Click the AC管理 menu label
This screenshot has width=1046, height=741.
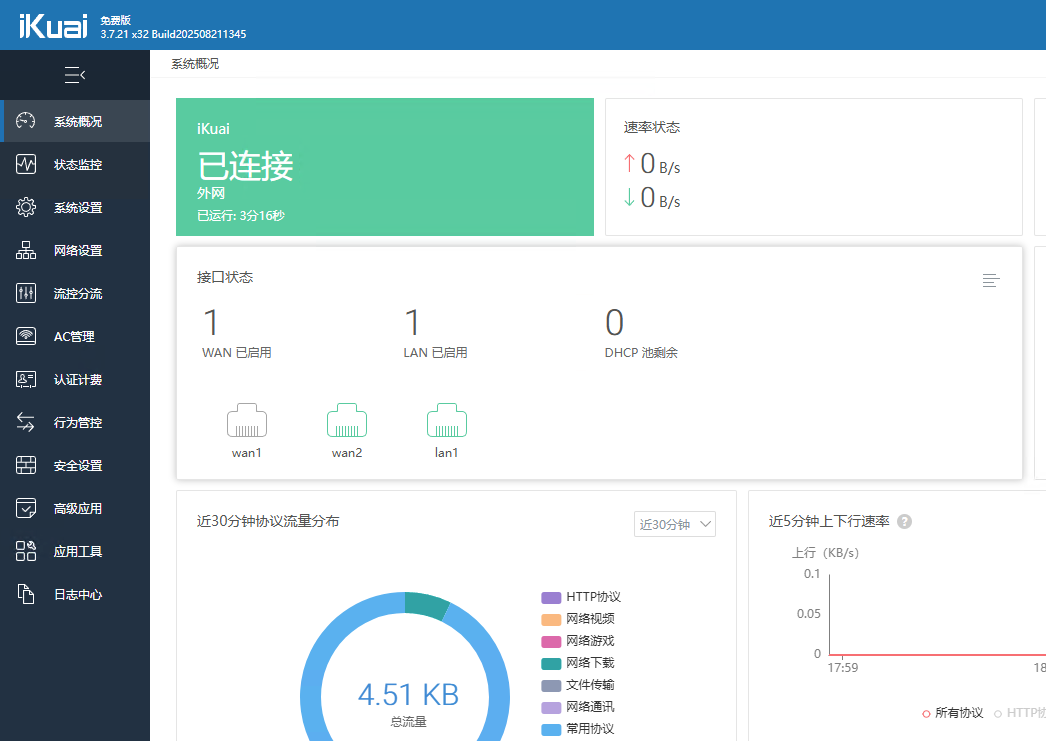pyautogui.click(x=74, y=337)
